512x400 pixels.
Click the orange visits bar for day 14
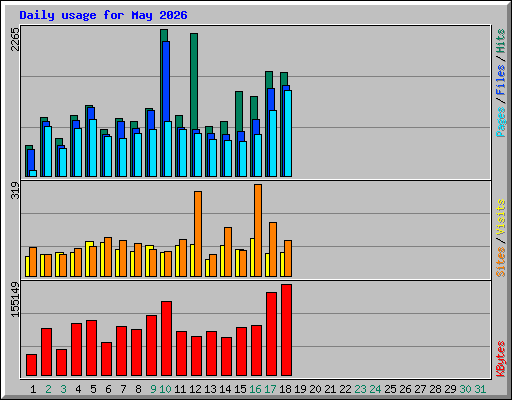(228, 252)
